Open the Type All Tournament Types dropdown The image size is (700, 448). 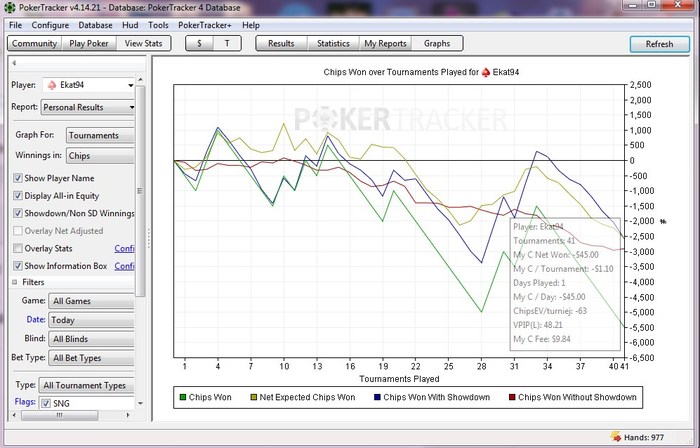(x=87, y=385)
